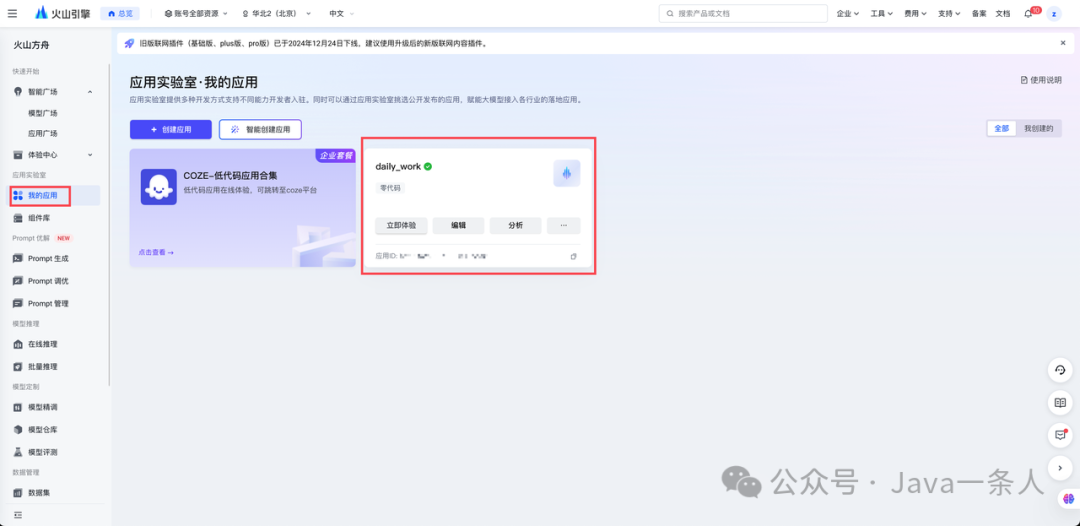Click the 企业套餐 badge on COZE card
1080x526 pixels.
335,156
